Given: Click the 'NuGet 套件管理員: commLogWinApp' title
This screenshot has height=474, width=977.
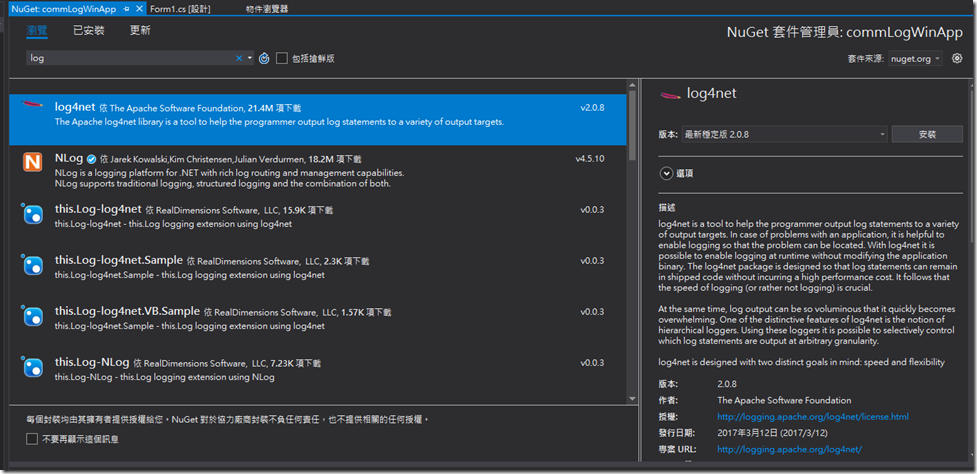Looking at the screenshot, I should [x=845, y=32].
